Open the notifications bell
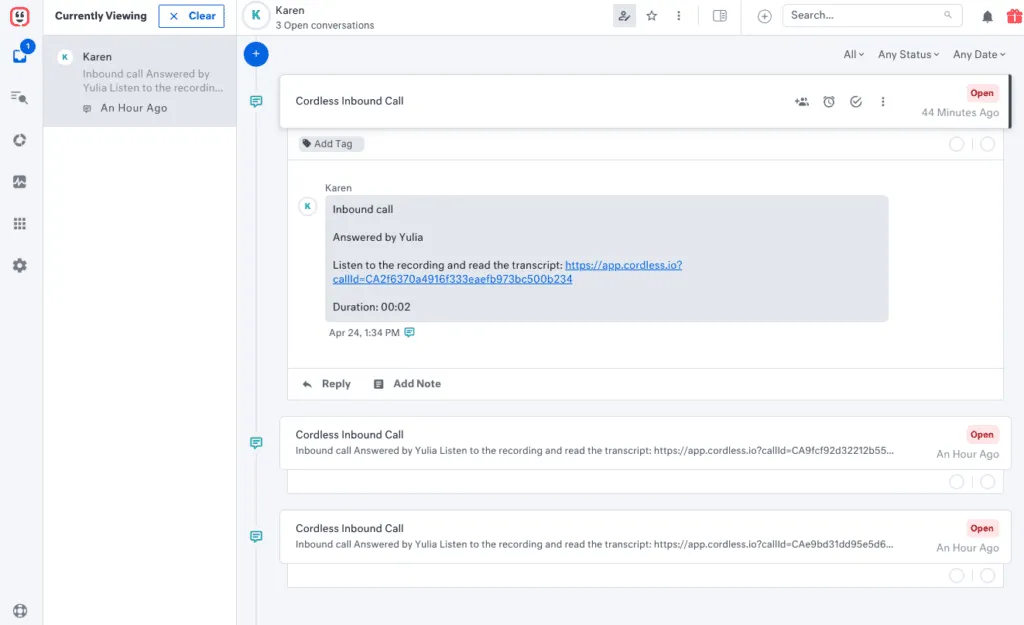The height and width of the screenshot is (625, 1024). click(x=987, y=16)
